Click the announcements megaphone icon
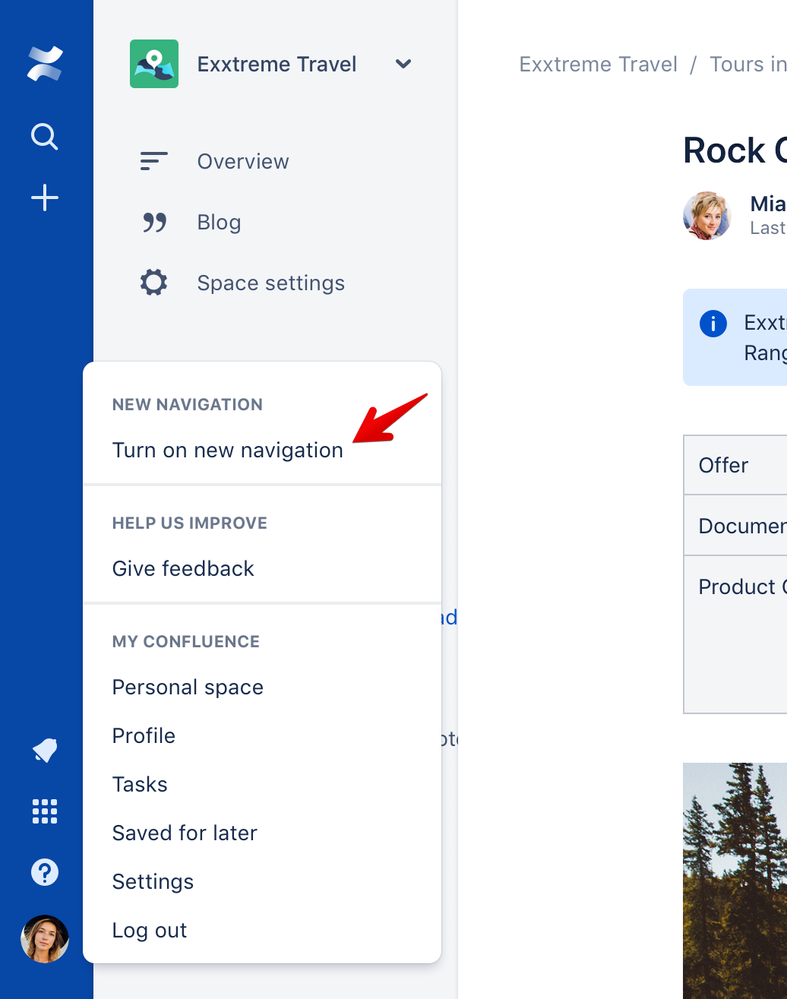 coord(44,751)
